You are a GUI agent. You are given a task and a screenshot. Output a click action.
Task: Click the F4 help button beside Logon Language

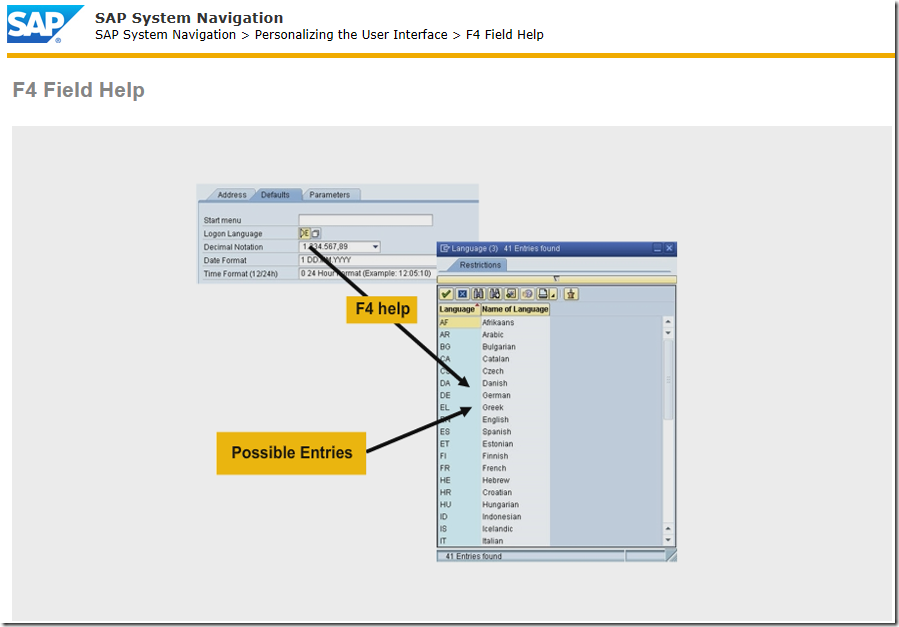[315, 233]
